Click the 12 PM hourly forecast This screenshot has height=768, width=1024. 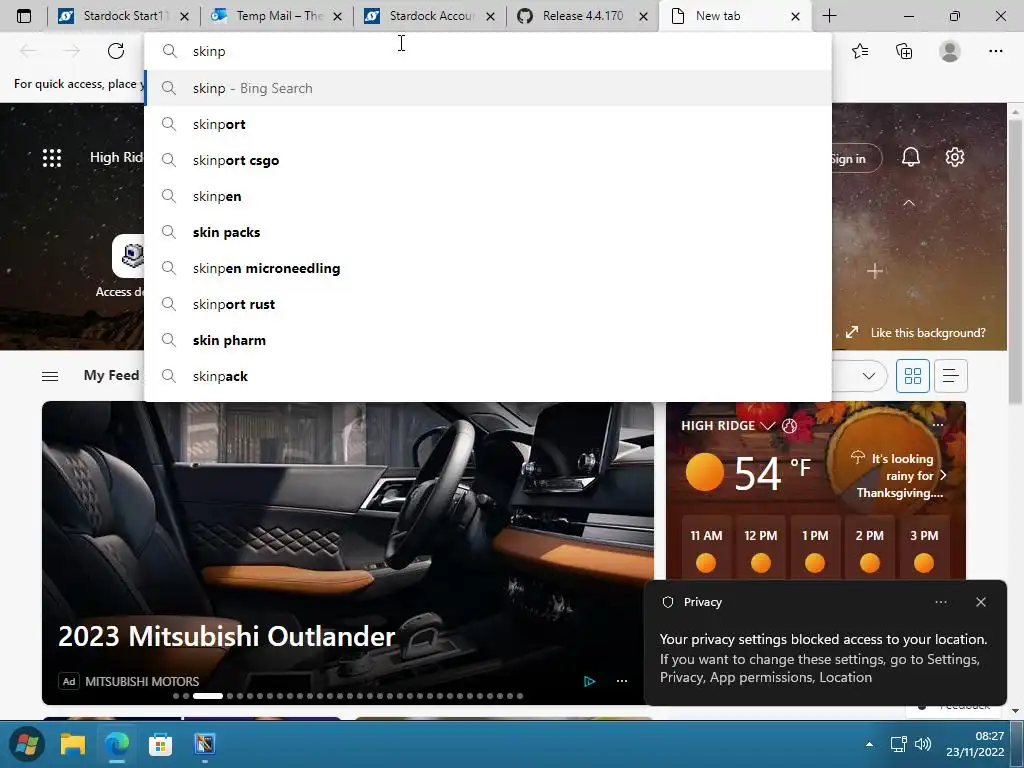760,547
